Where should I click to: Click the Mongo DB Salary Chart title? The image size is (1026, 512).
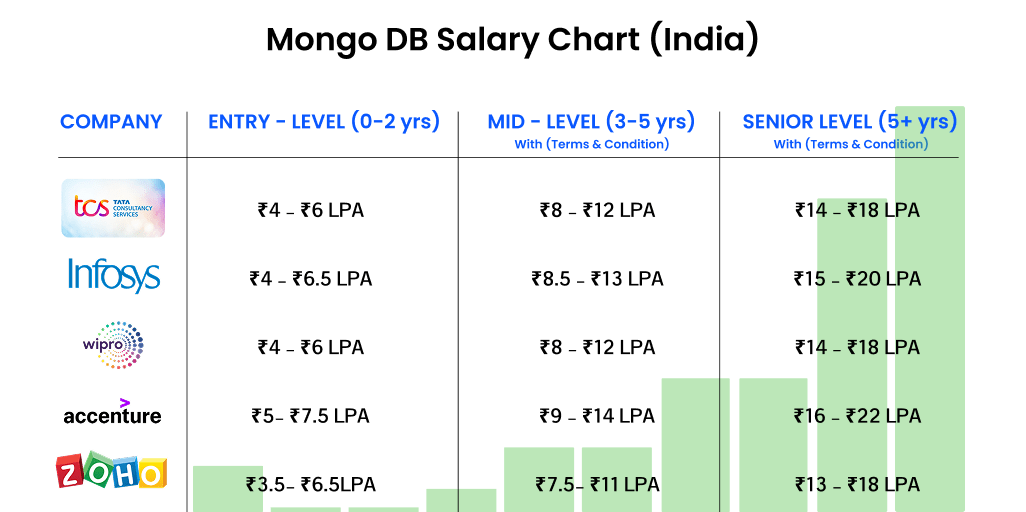[512, 40]
